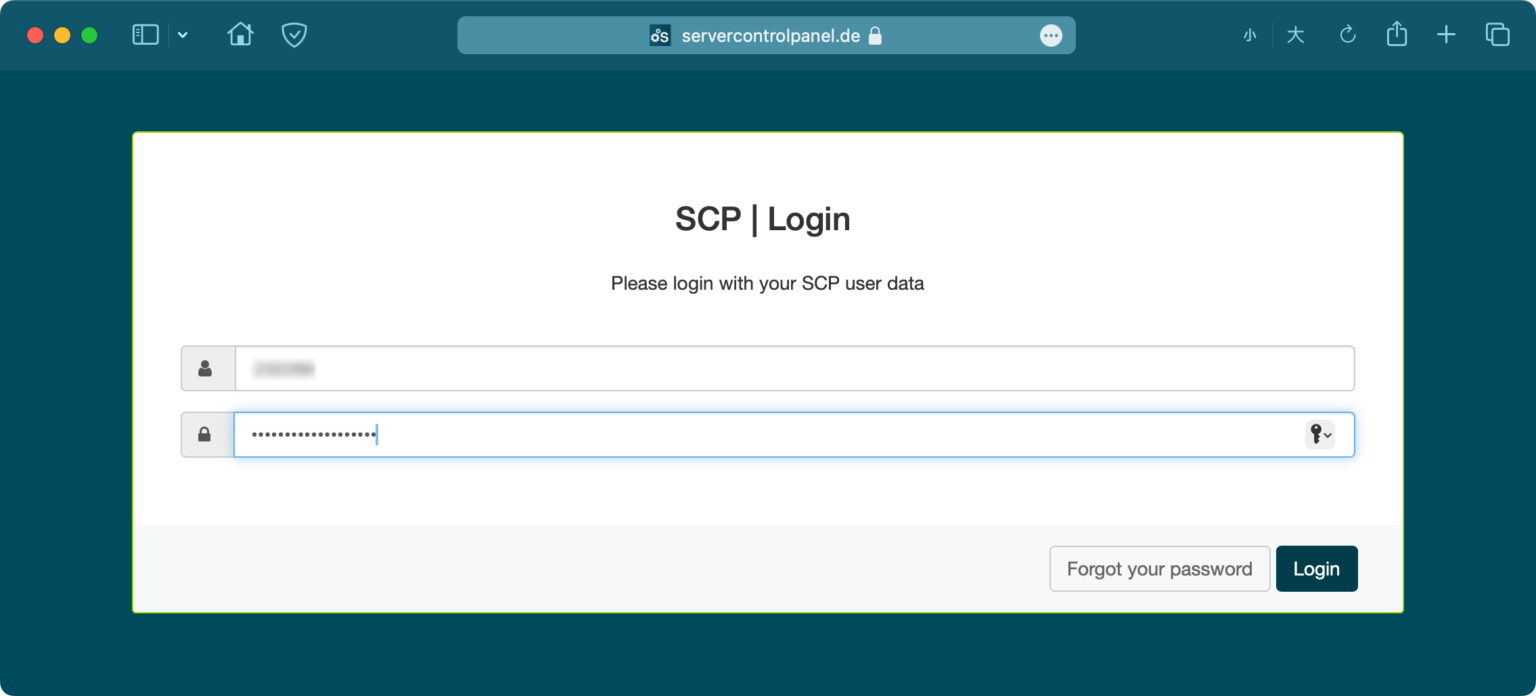Focus the username input field
Screen dimensions: 1536x696
[x=794, y=369]
